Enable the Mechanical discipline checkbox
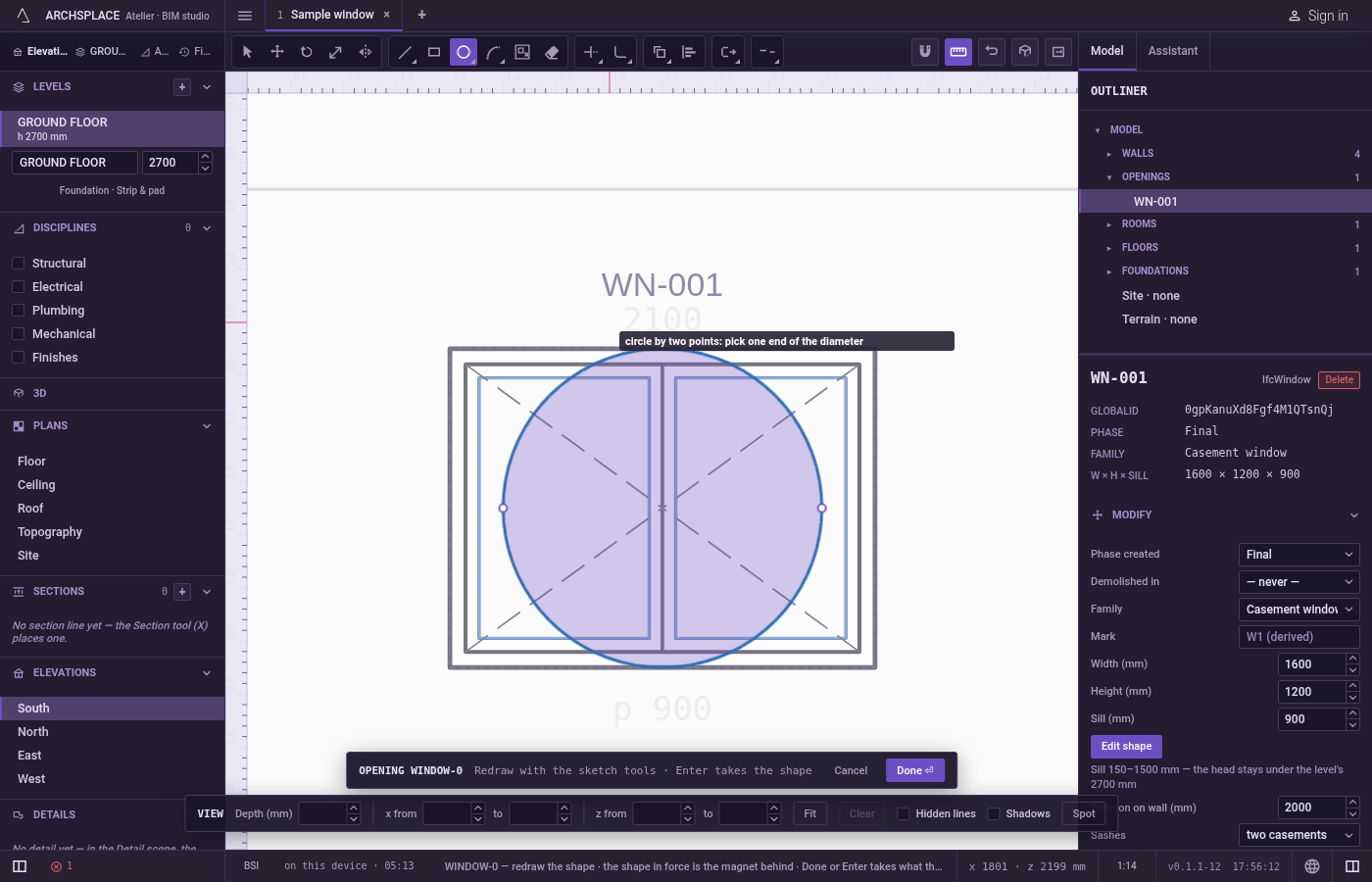 [x=18, y=334]
